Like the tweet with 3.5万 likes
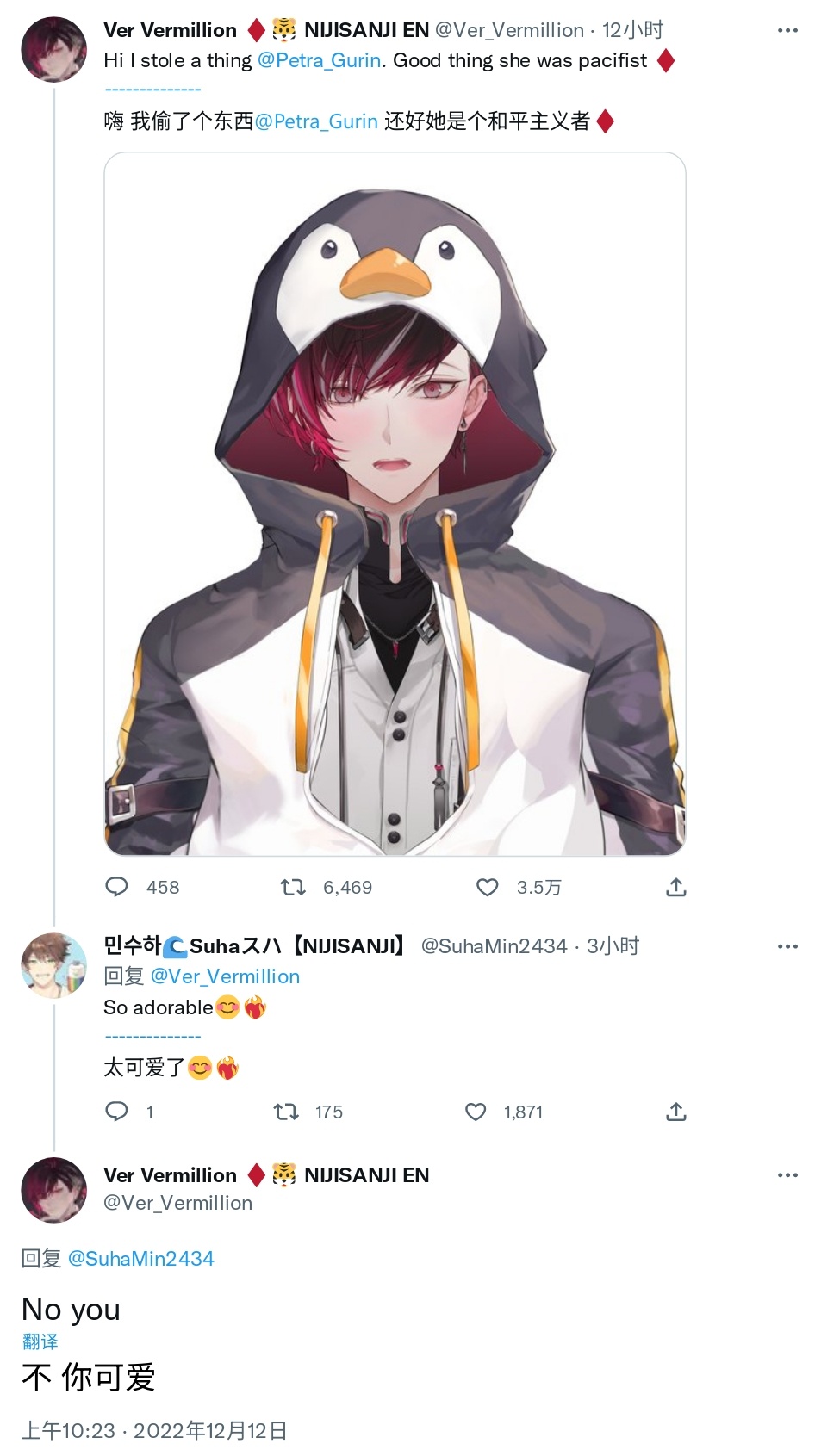Image resolution: width=815 pixels, height=1456 pixels. tap(488, 887)
